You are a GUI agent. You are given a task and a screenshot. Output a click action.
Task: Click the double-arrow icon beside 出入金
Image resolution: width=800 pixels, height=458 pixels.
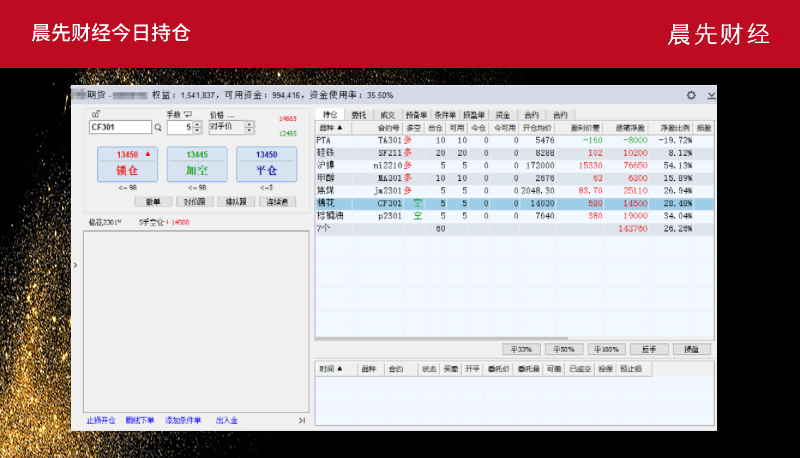coord(302,420)
